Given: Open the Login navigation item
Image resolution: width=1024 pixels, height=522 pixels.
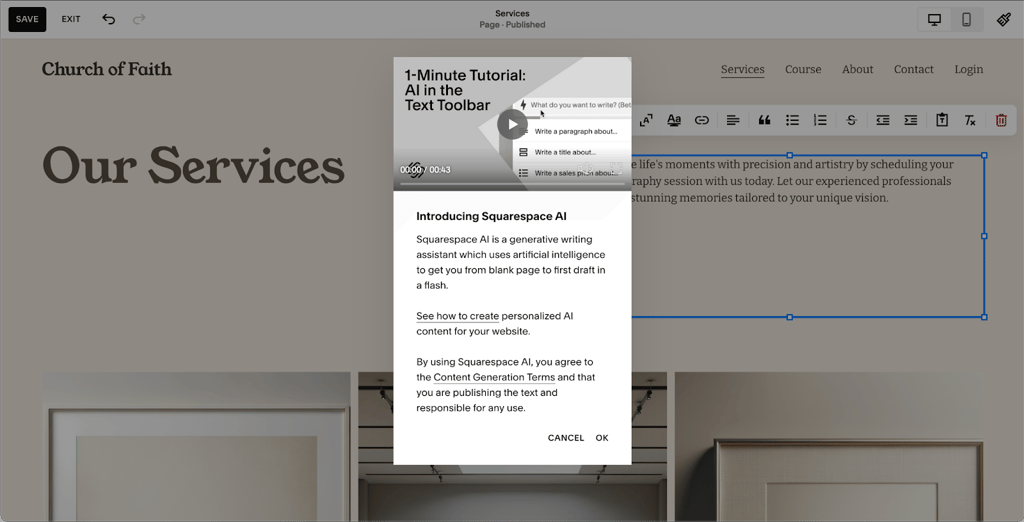Looking at the screenshot, I should [x=968, y=69].
